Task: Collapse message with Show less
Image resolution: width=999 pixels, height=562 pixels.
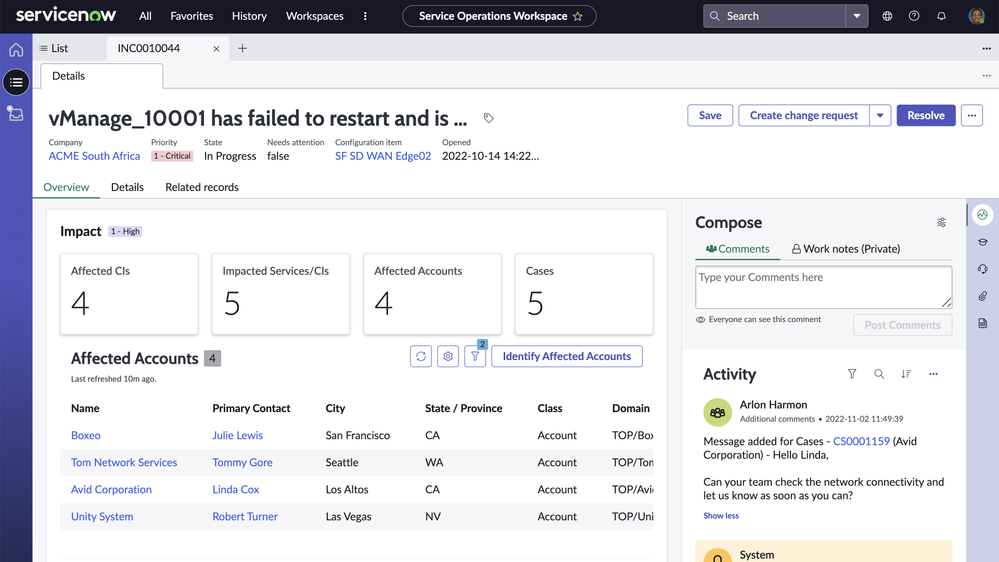Action: pos(721,515)
